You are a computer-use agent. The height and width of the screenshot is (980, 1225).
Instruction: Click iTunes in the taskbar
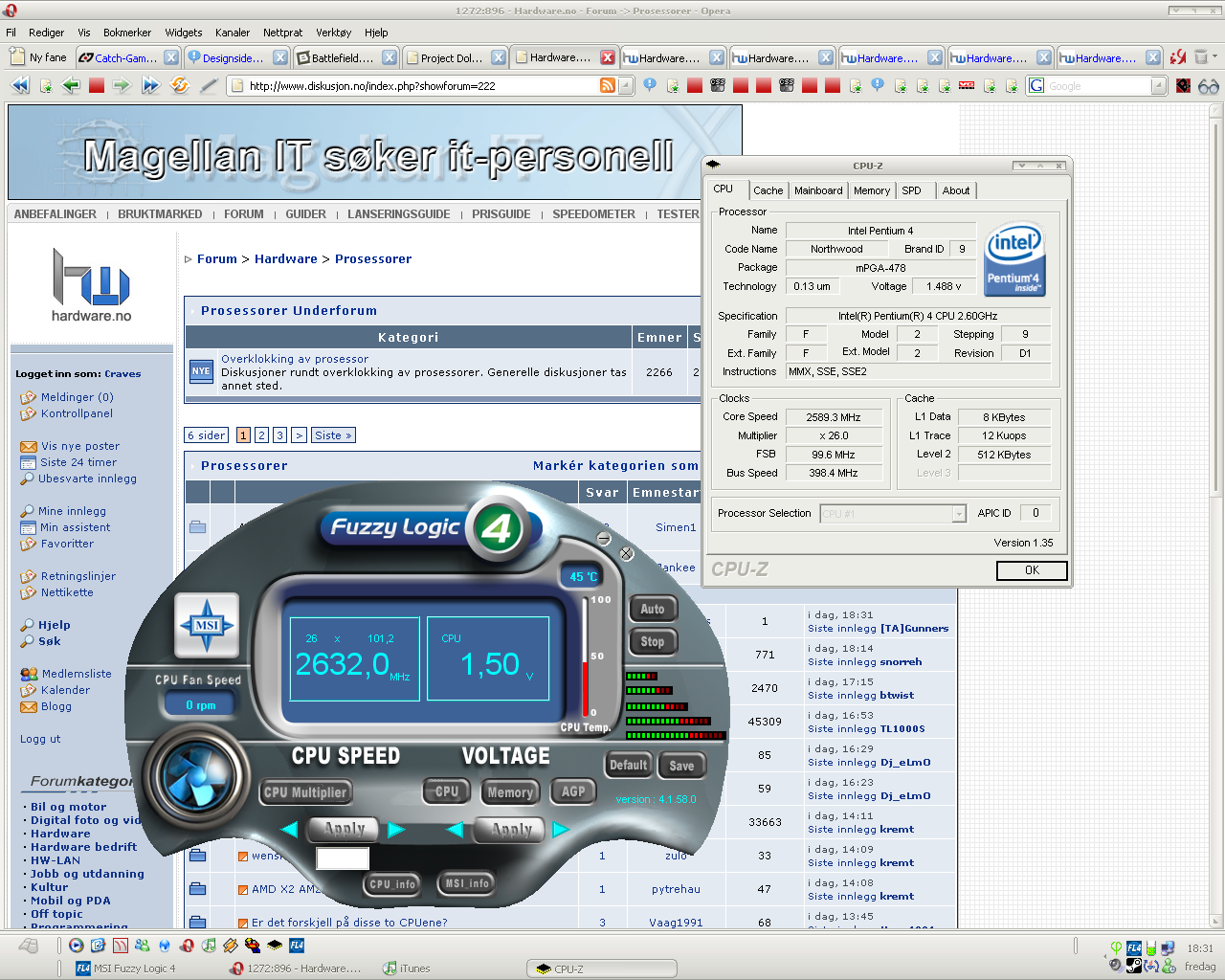407,969
